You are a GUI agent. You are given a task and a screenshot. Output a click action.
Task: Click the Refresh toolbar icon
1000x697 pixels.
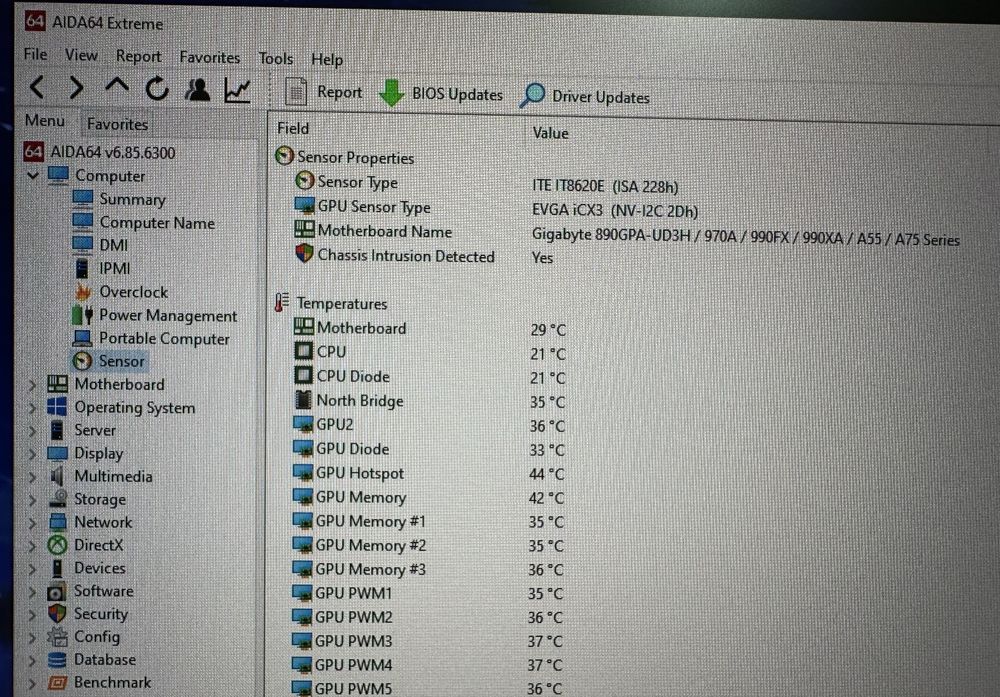(157, 89)
